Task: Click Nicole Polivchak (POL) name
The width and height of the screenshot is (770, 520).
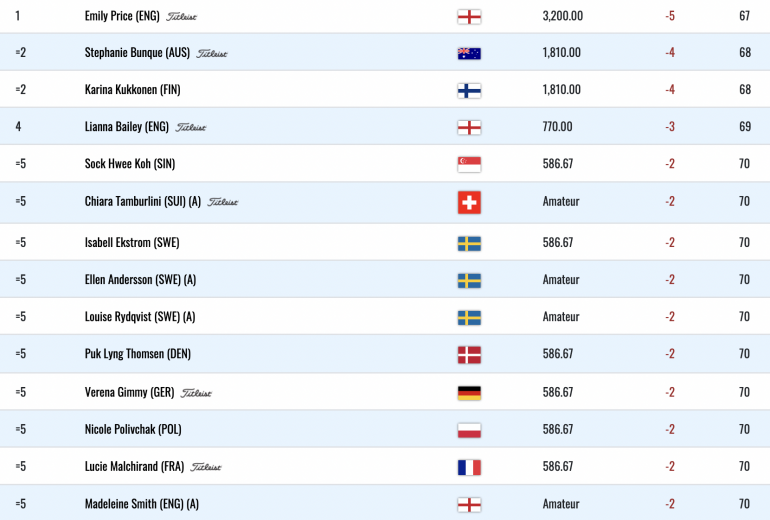Action: pos(133,430)
